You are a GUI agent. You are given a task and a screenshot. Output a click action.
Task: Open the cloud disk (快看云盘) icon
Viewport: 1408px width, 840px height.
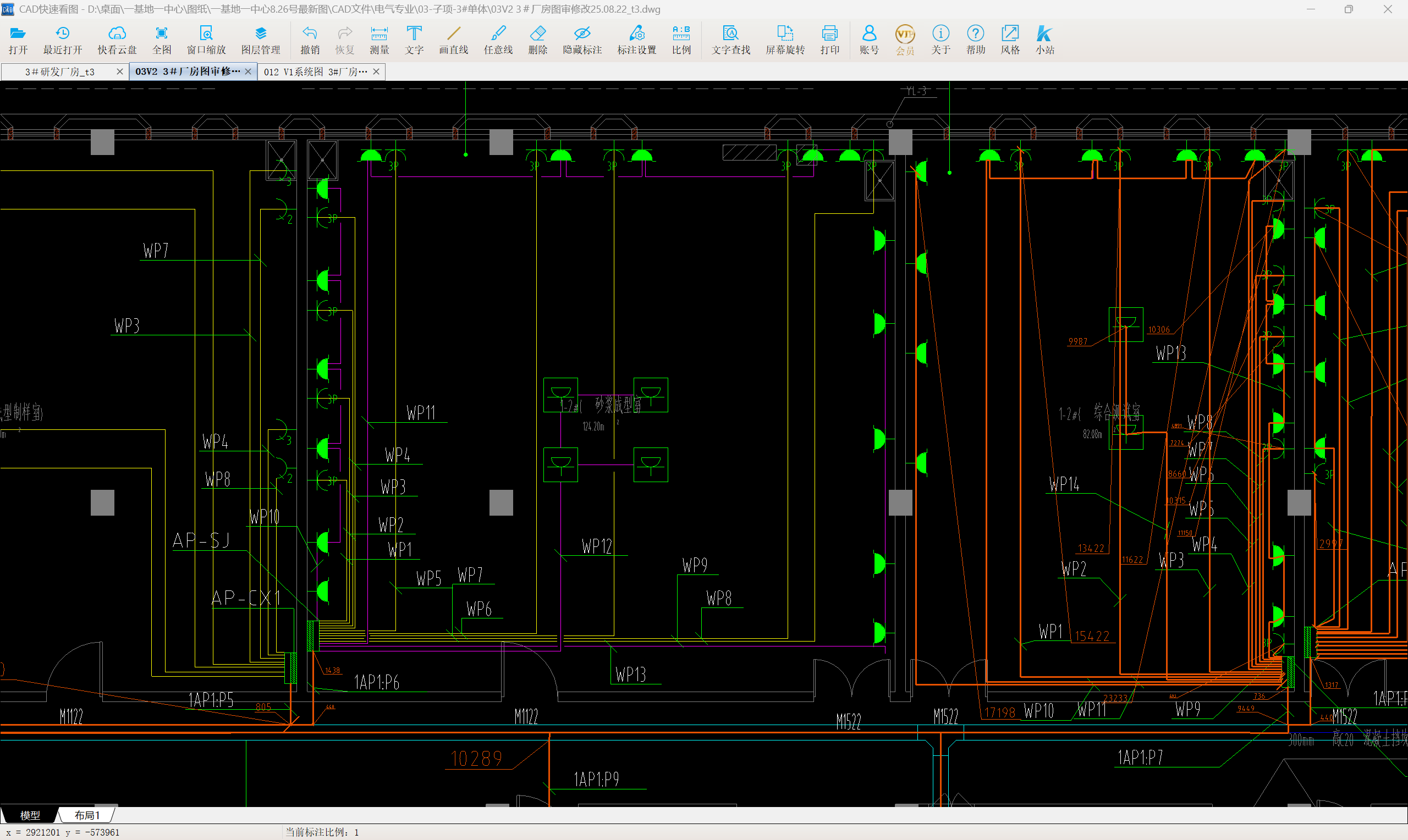[x=117, y=40]
